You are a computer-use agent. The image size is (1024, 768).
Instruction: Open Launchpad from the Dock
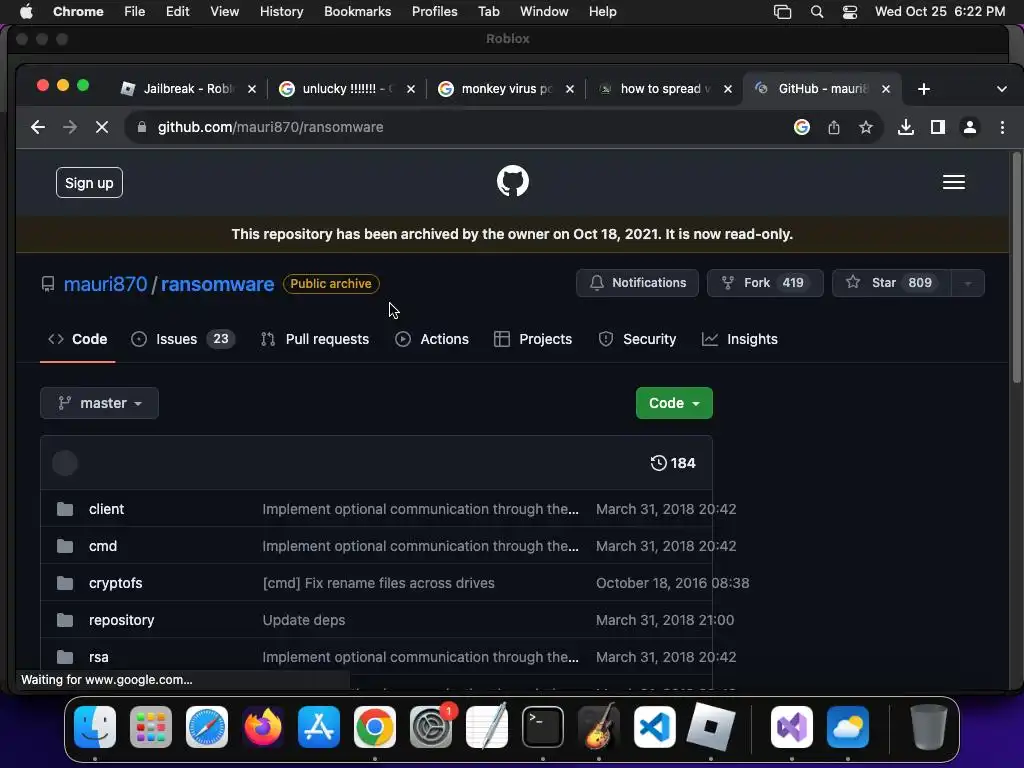point(151,726)
